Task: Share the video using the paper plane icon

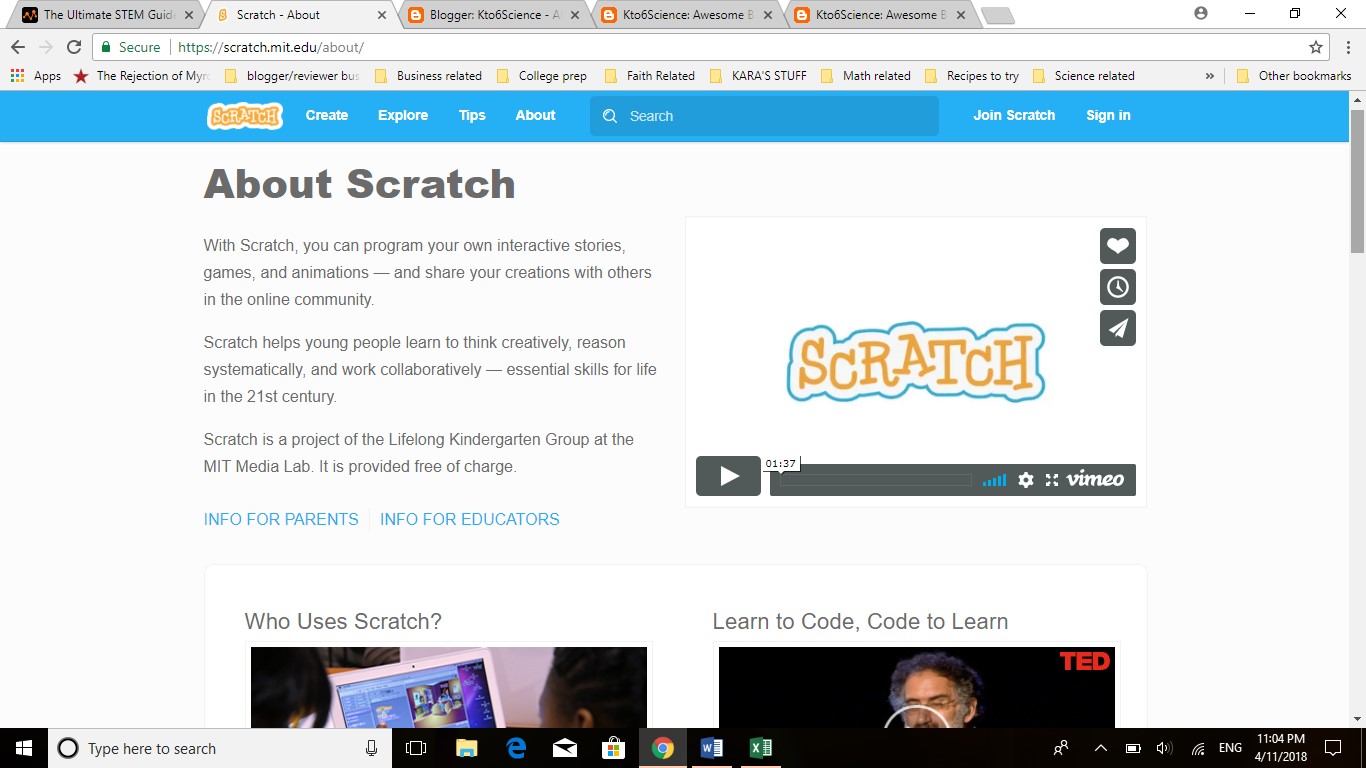Action: (1117, 328)
